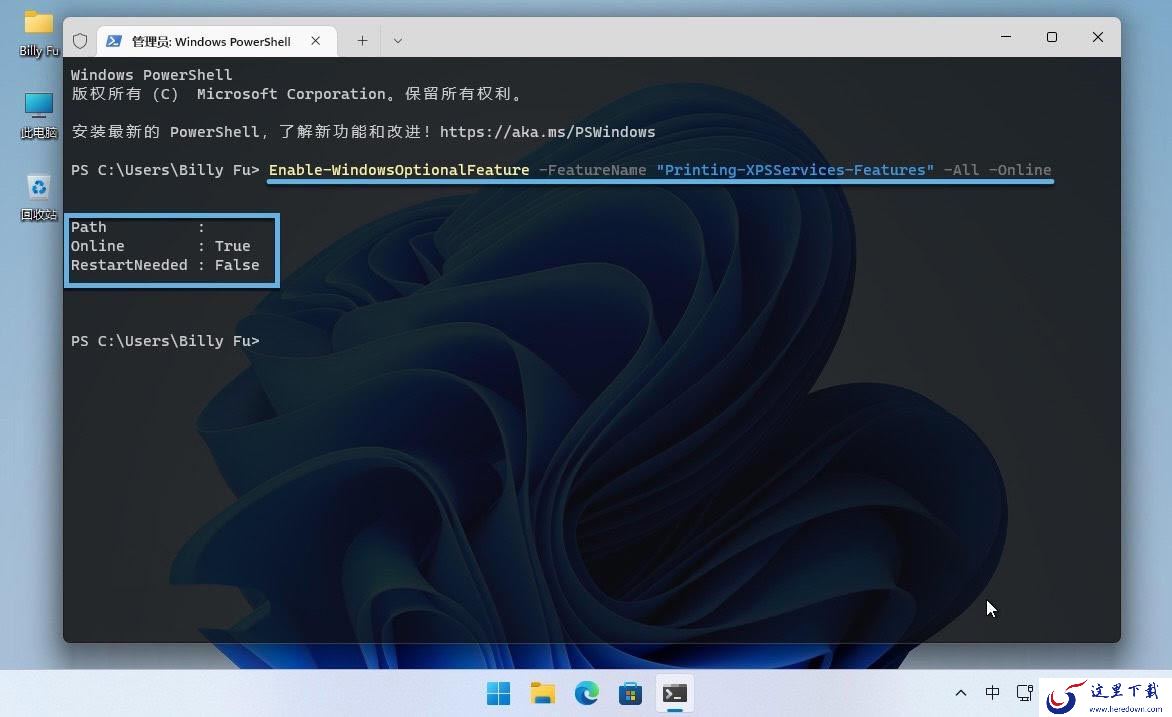Minimize the terminal window
The width and height of the screenshot is (1172, 717).
(1006, 37)
